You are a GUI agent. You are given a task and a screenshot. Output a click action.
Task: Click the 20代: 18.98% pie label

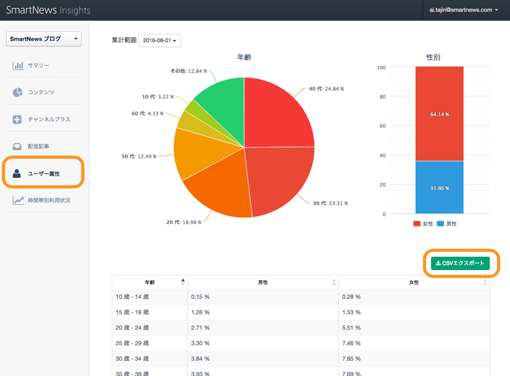(x=184, y=222)
